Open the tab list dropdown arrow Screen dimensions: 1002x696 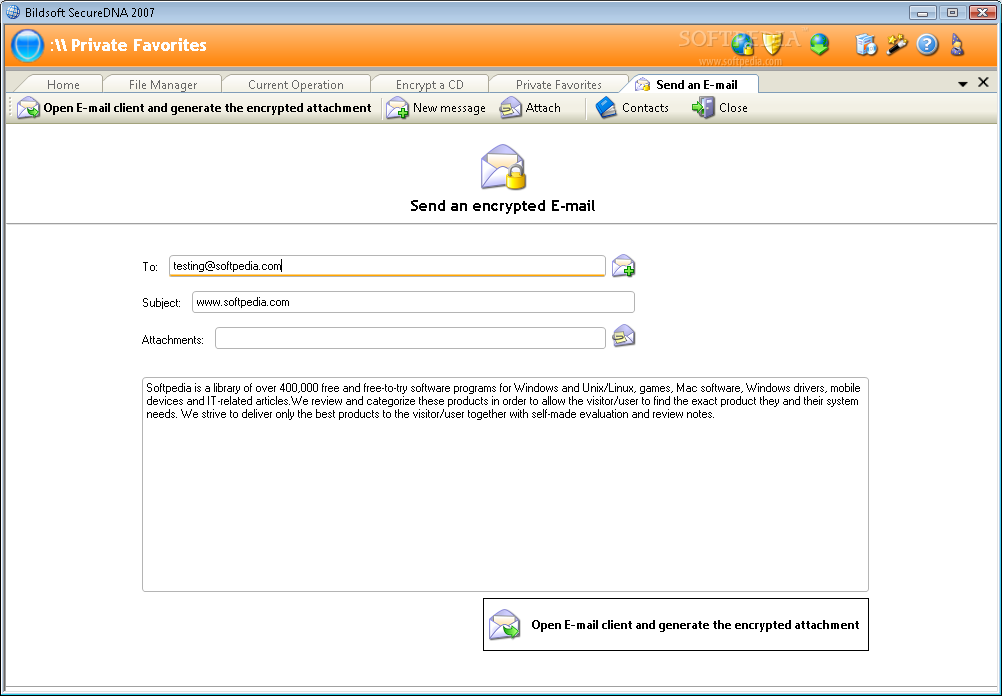click(962, 84)
